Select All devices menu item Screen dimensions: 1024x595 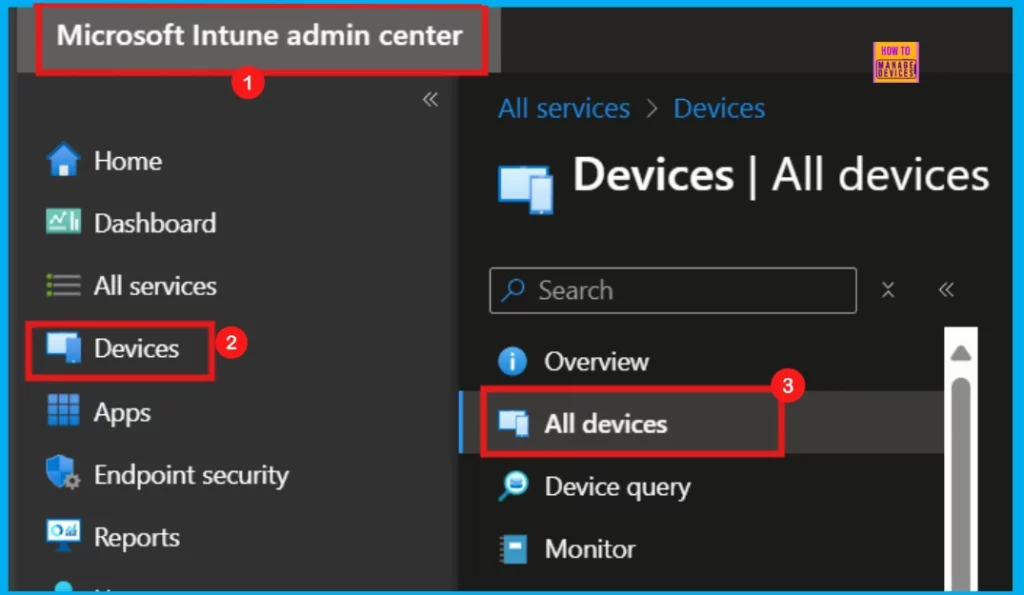[x=605, y=424]
